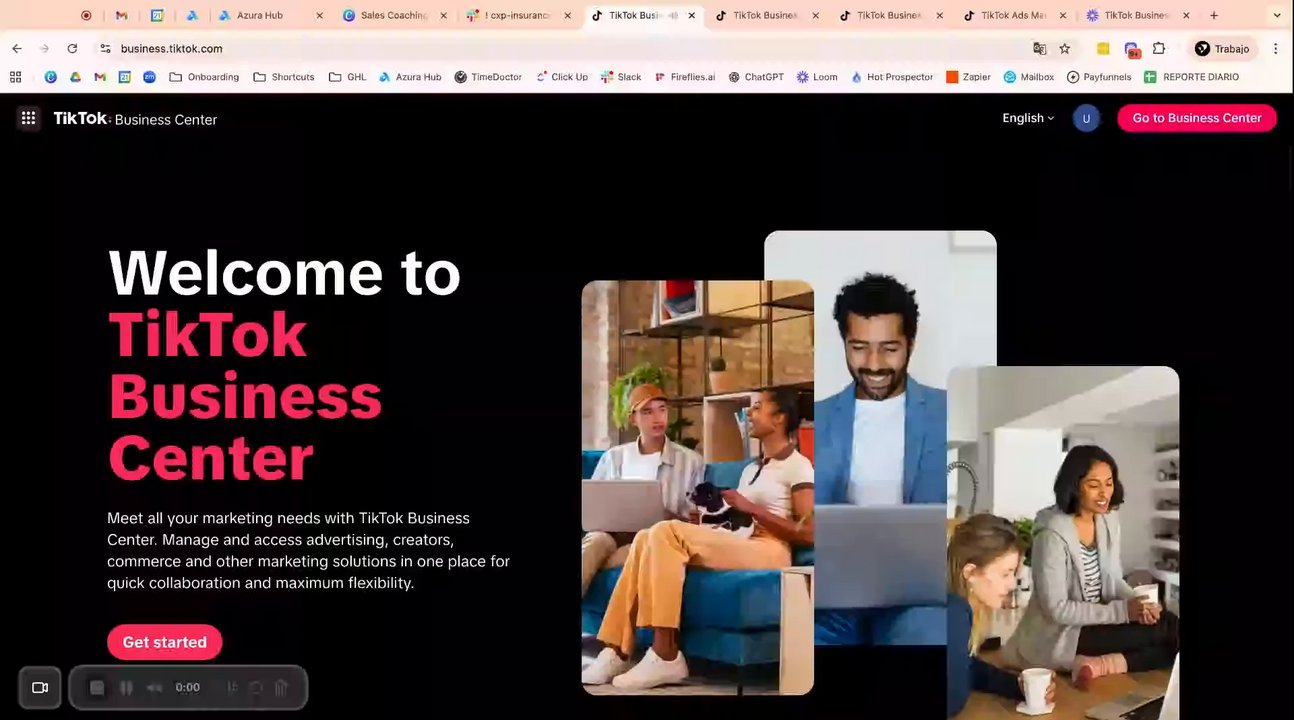The height and width of the screenshot is (720, 1294).
Task: Open the Payfunnels bookmark
Action: 1099,77
